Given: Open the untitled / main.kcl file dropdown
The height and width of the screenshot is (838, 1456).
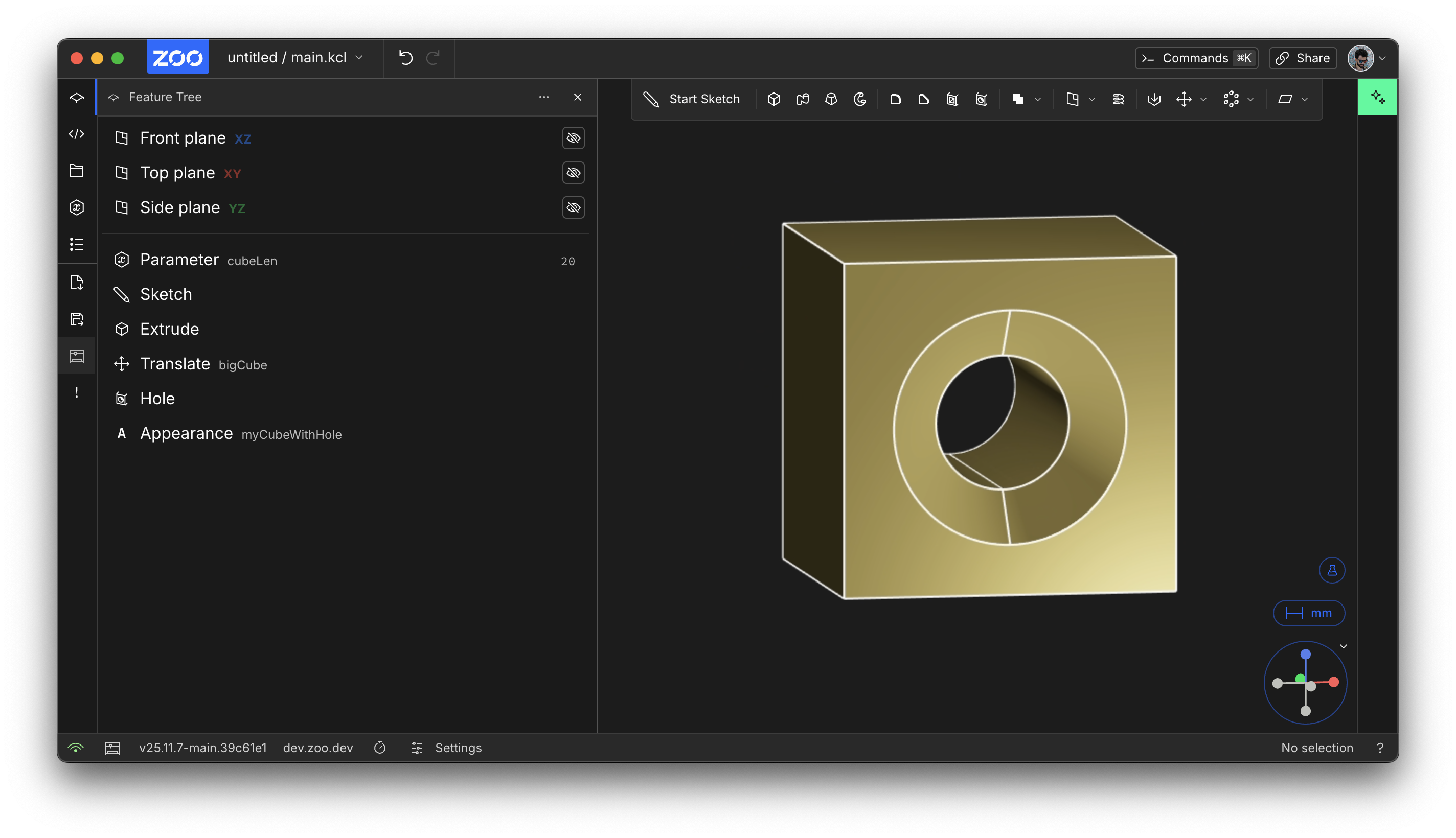Looking at the screenshot, I should click(295, 58).
